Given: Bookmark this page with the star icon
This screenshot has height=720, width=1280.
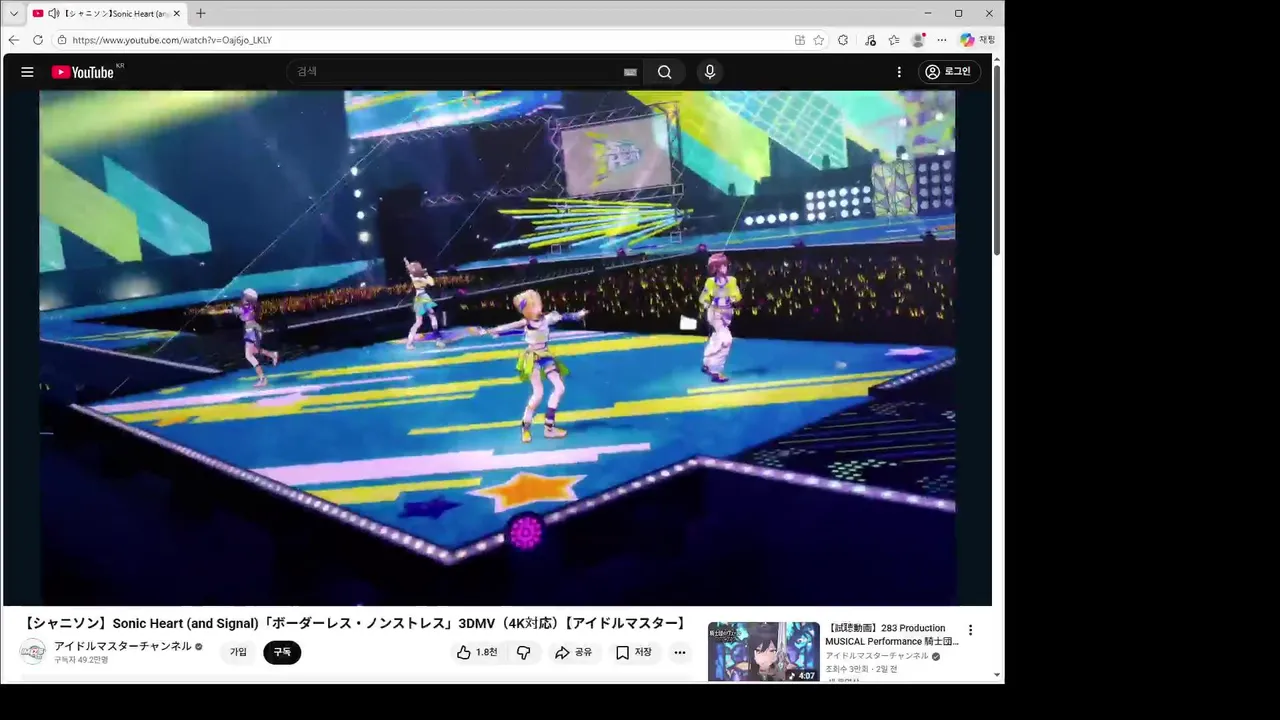Looking at the screenshot, I should click(819, 40).
